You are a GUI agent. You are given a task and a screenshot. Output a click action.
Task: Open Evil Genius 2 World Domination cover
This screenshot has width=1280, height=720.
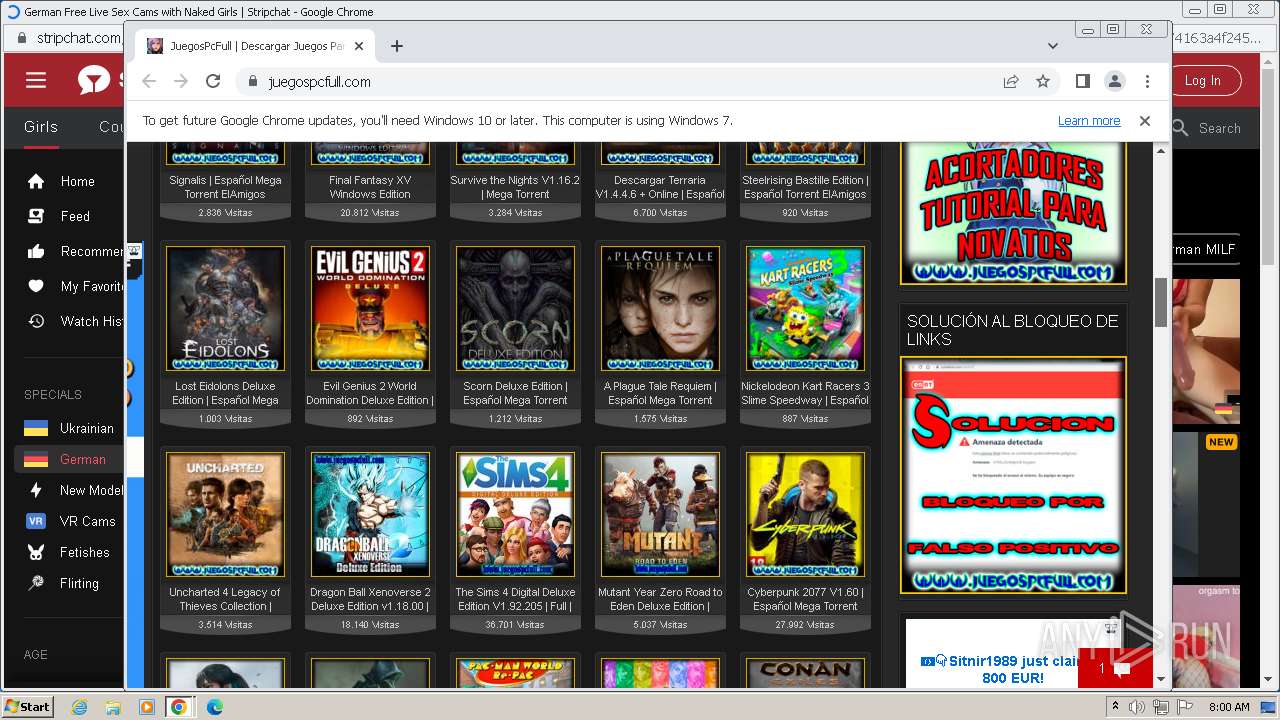pos(370,309)
